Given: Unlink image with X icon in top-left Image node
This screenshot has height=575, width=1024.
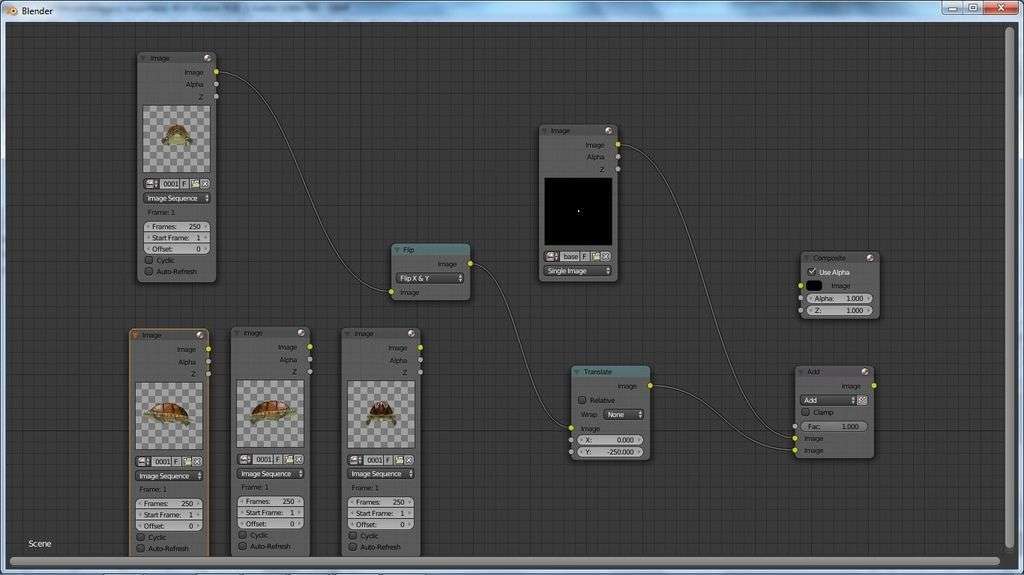Looking at the screenshot, I should (x=205, y=184).
